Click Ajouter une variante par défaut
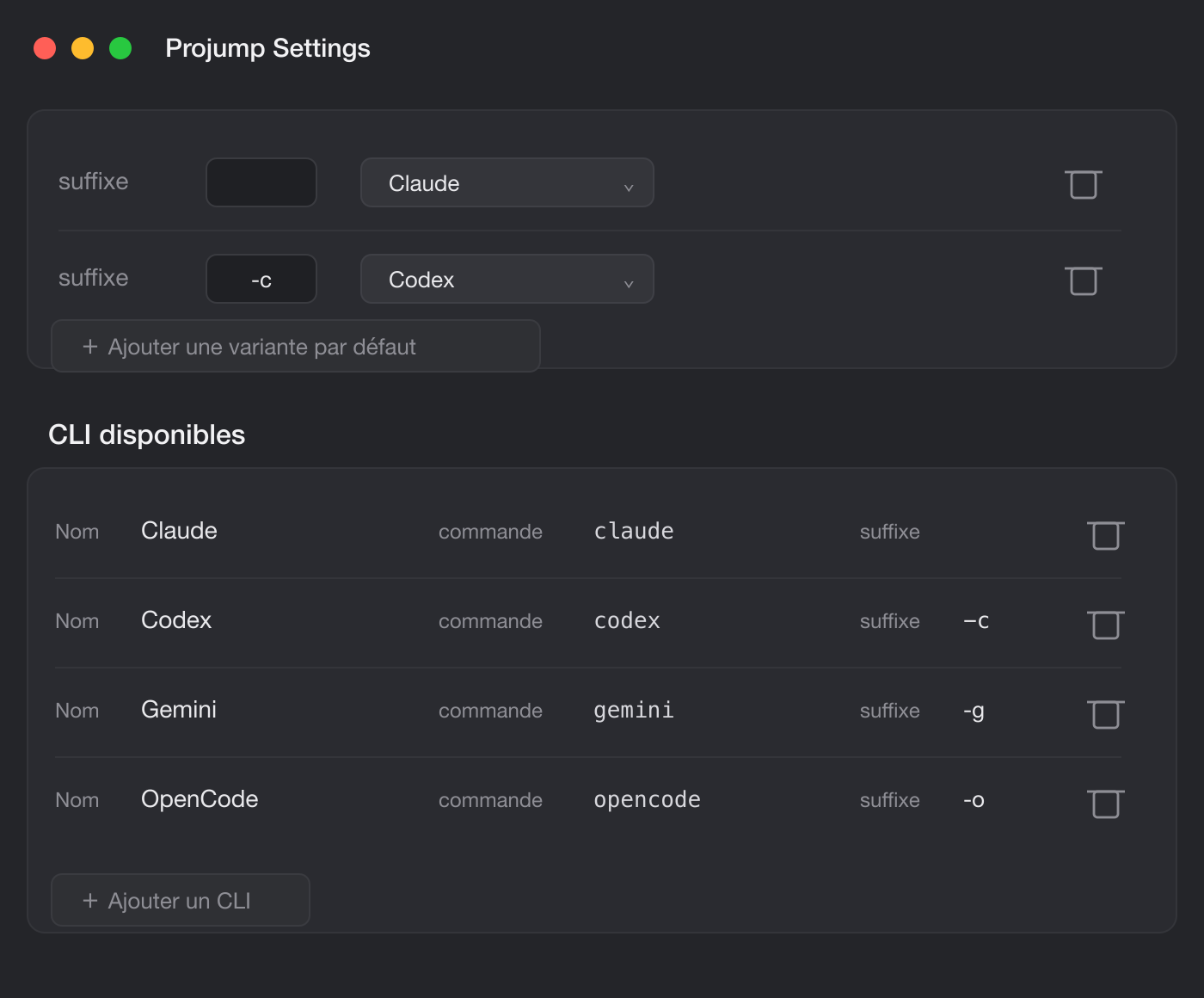 [296, 346]
